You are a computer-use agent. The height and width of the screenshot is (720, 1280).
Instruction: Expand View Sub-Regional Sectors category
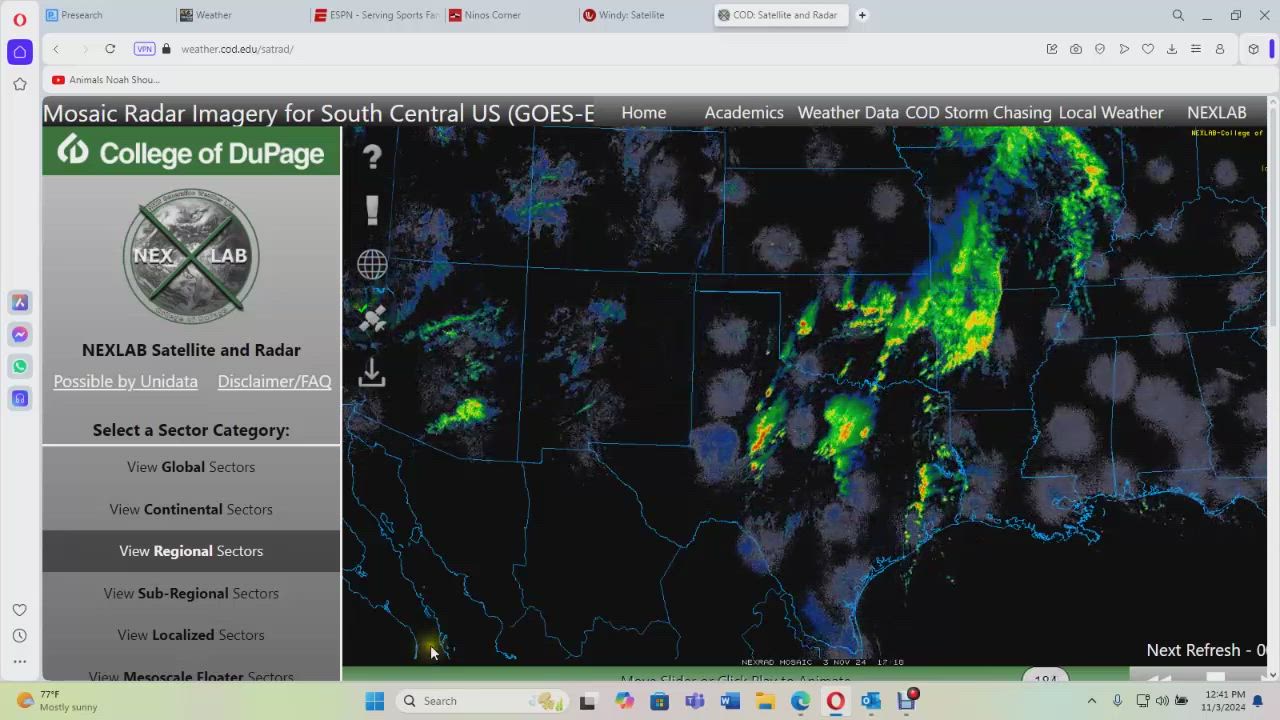coord(191,593)
